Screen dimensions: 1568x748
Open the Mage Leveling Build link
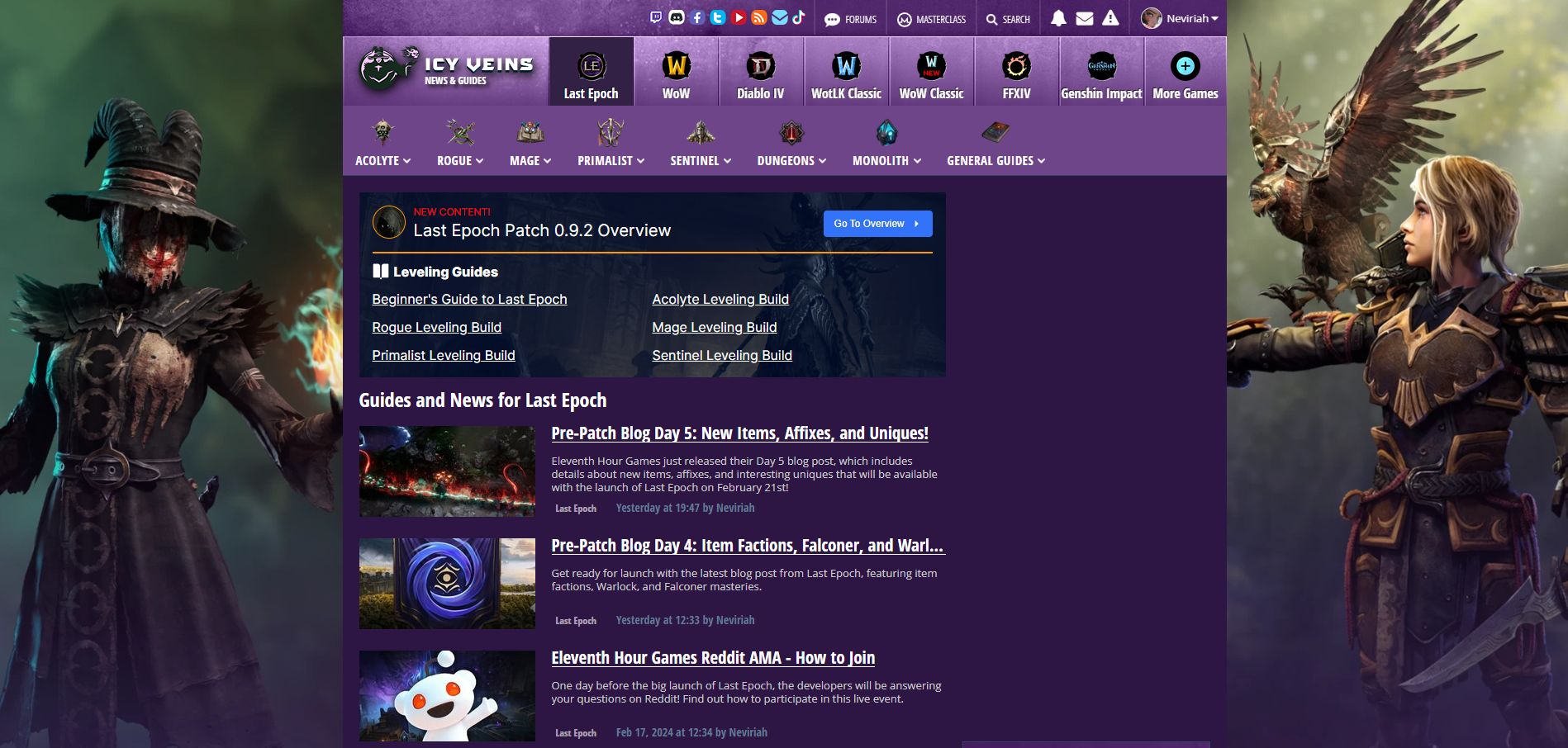click(x=715, y=328)
